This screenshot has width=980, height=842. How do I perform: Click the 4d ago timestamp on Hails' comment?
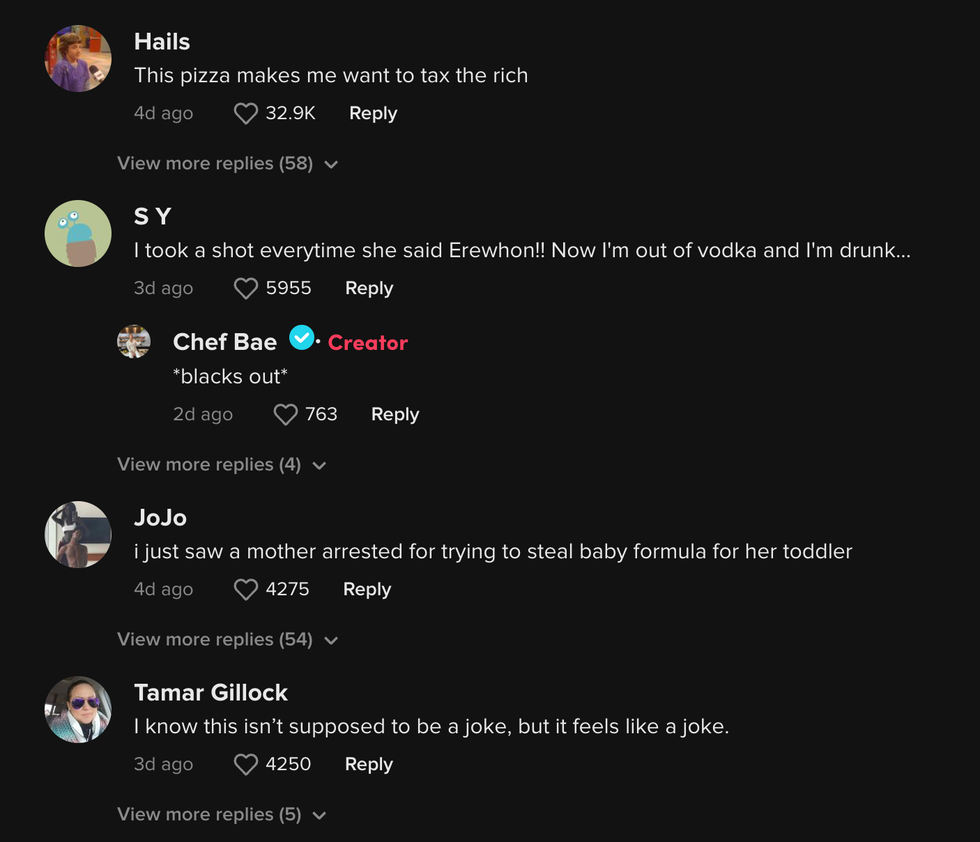pyautogui.click(x=163, y=113)
